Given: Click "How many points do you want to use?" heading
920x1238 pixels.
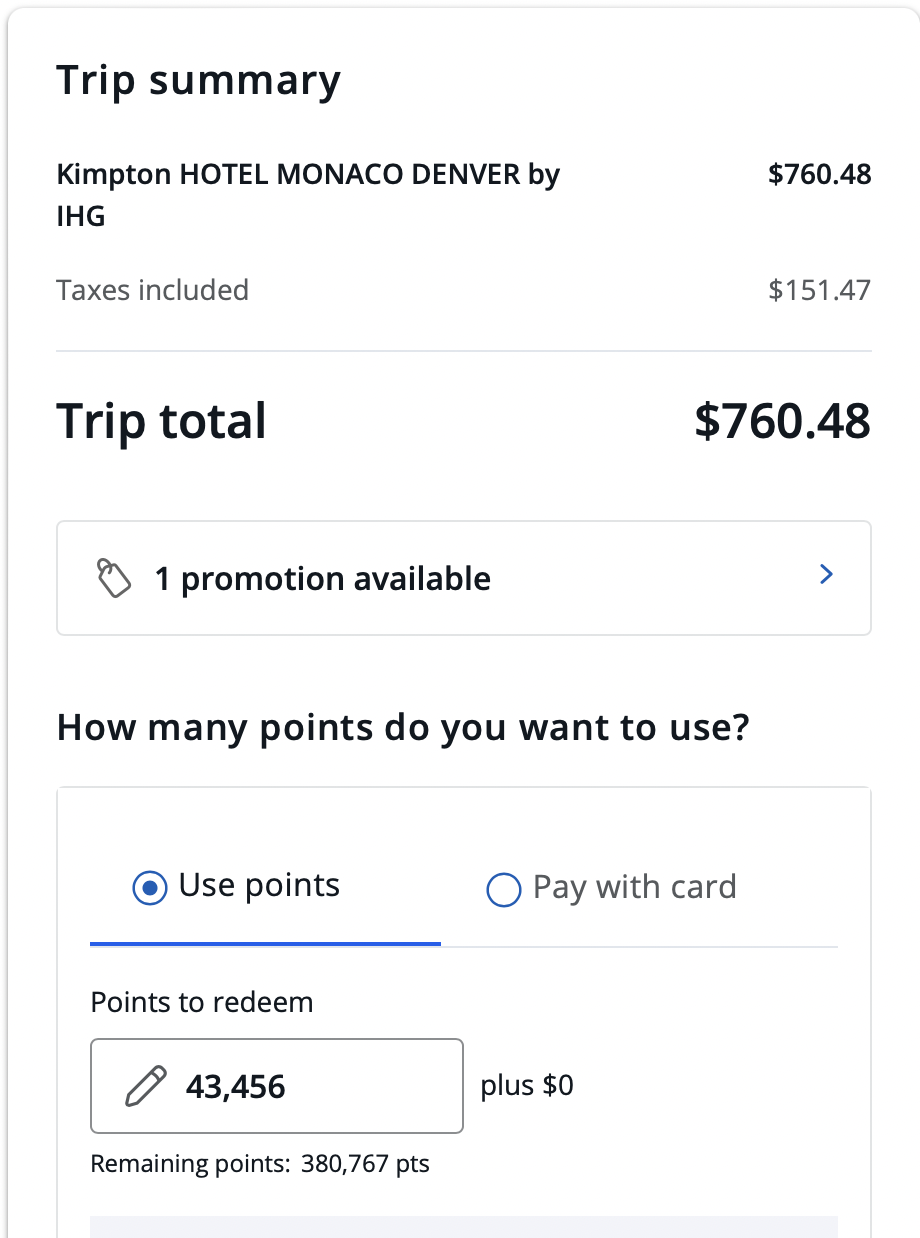Looking at the screenshot, I should pyautogui.click(x=402, y=728).
